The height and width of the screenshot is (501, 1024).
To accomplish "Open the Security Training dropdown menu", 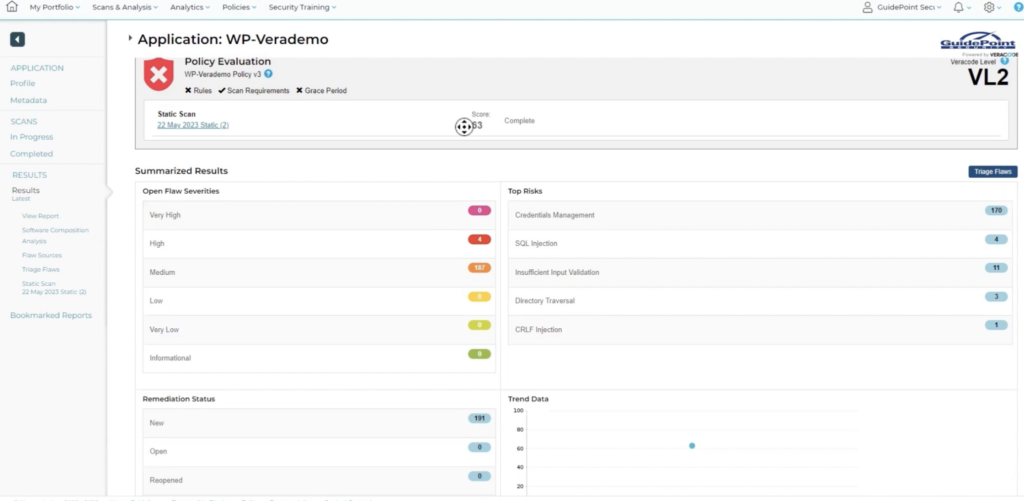I will point(302,7).
